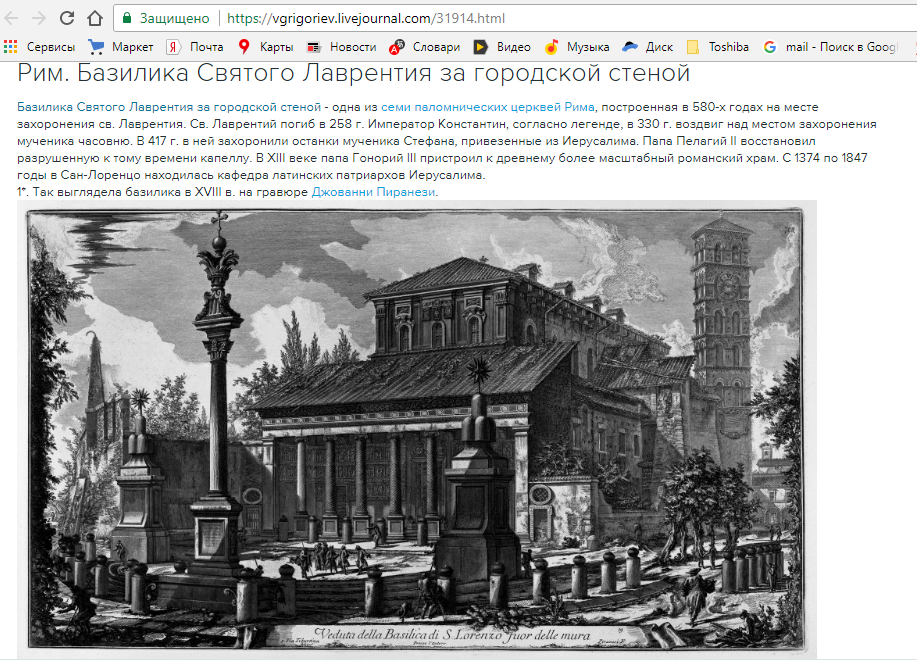Open the Сервисы apps grid icon

(x=11, y=47)
